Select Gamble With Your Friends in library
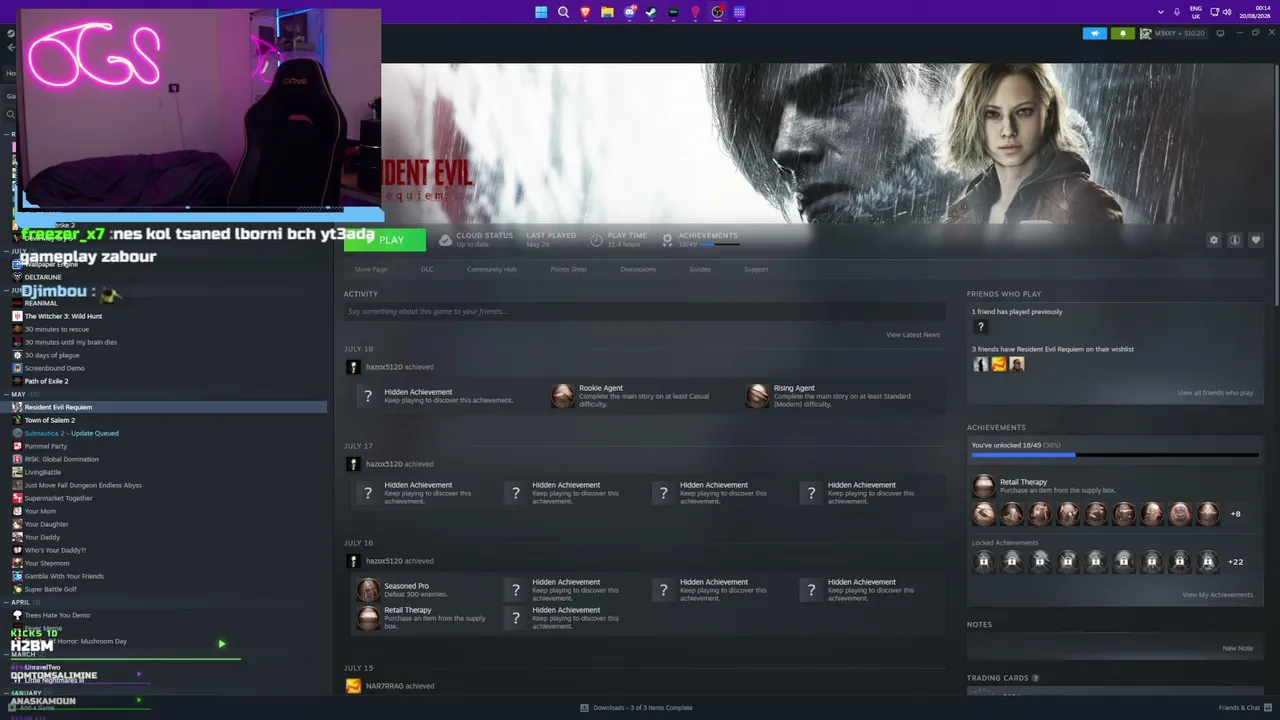This screenshot has width=1280, height=720. (x=64, y=576)
